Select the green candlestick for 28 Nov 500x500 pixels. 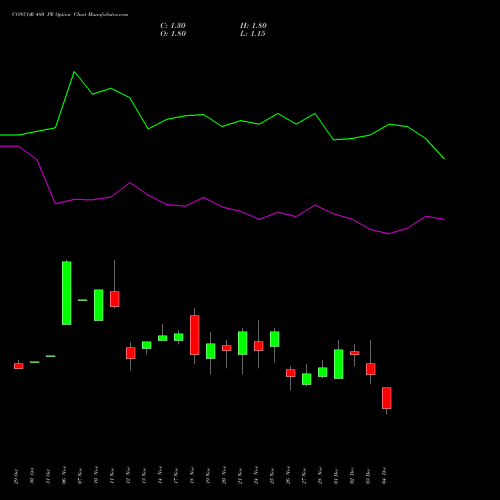point(323,372)
